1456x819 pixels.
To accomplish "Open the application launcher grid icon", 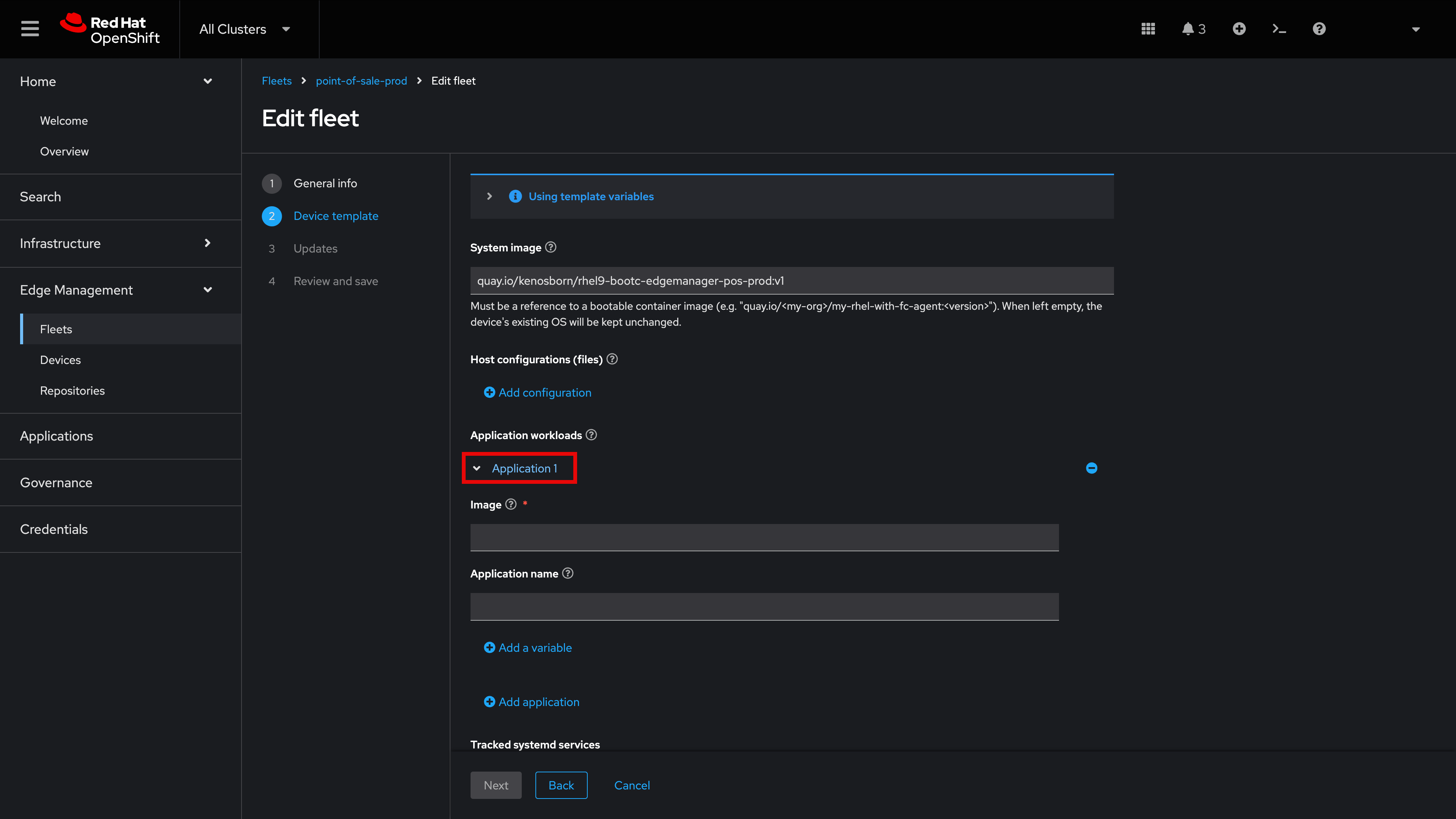I will (x=1148, y=29).
